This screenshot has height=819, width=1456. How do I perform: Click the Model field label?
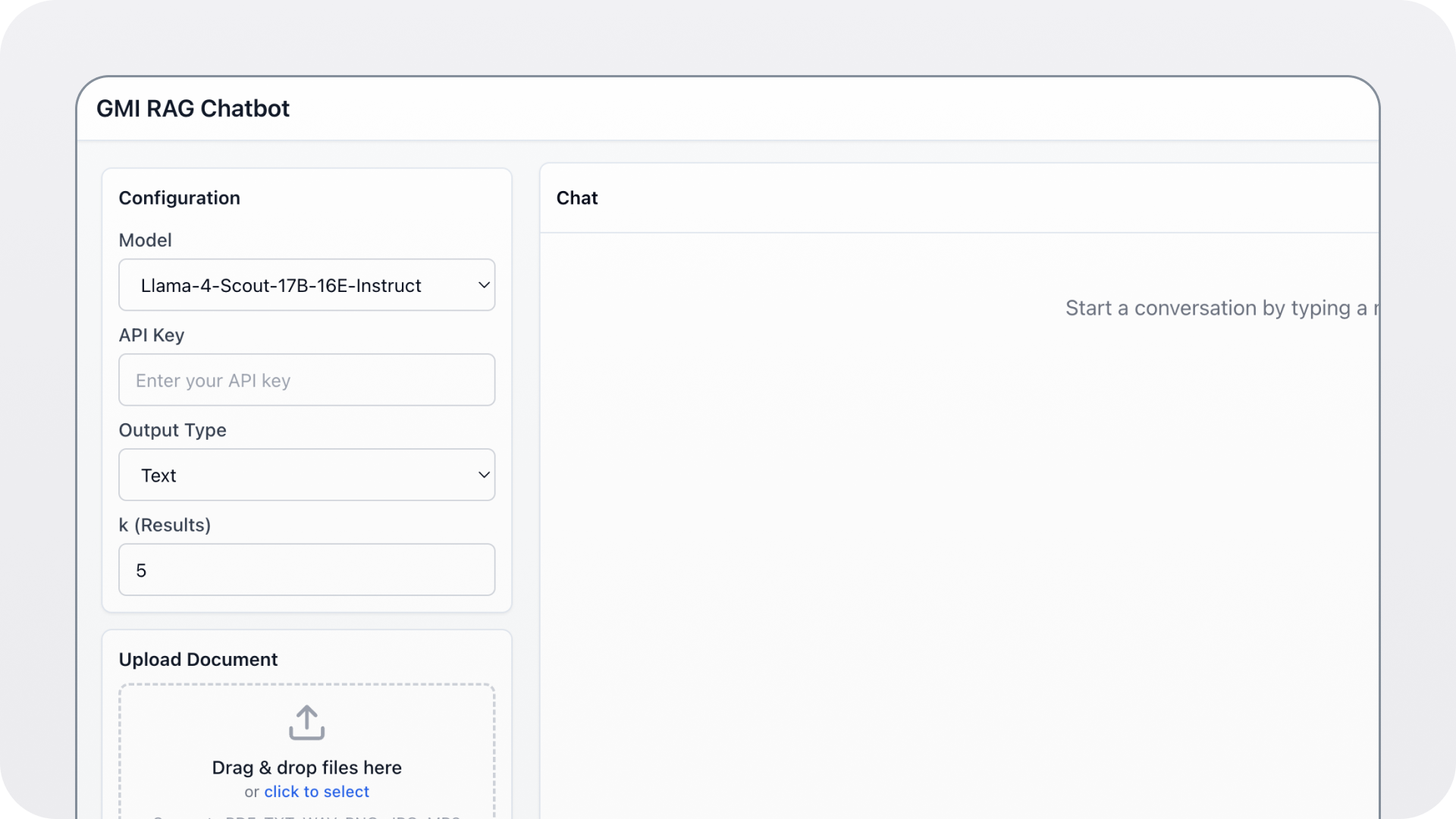point(145,240)
